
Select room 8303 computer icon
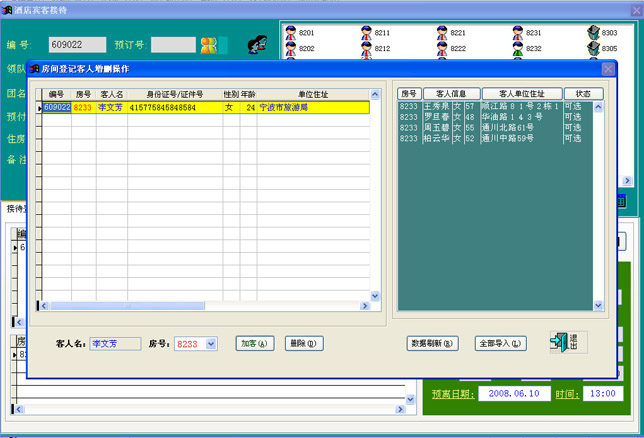tap(593, 33)
